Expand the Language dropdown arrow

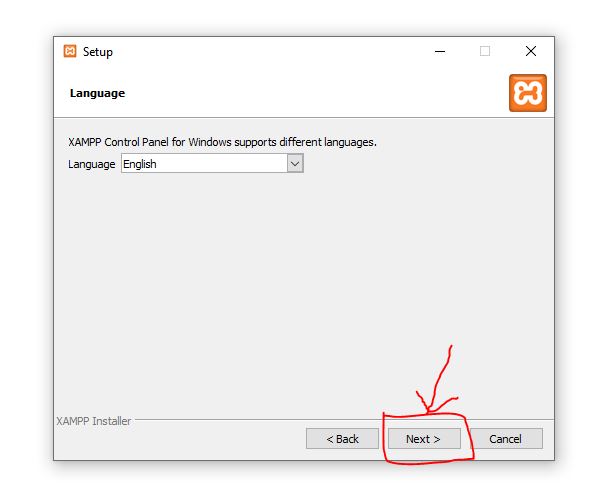pos(295,164)
